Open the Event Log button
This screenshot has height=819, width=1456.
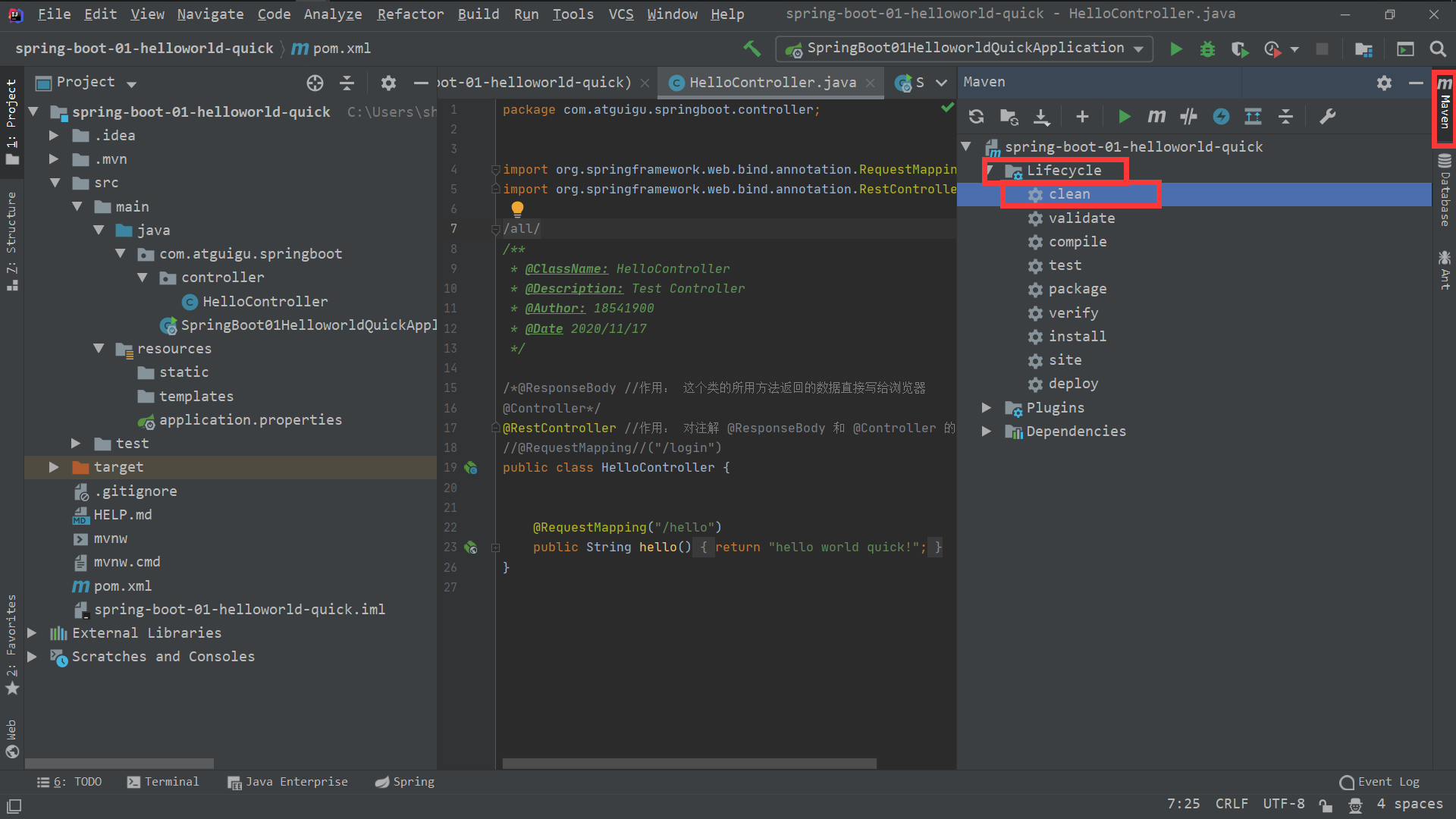click(x=1379, y=782)
